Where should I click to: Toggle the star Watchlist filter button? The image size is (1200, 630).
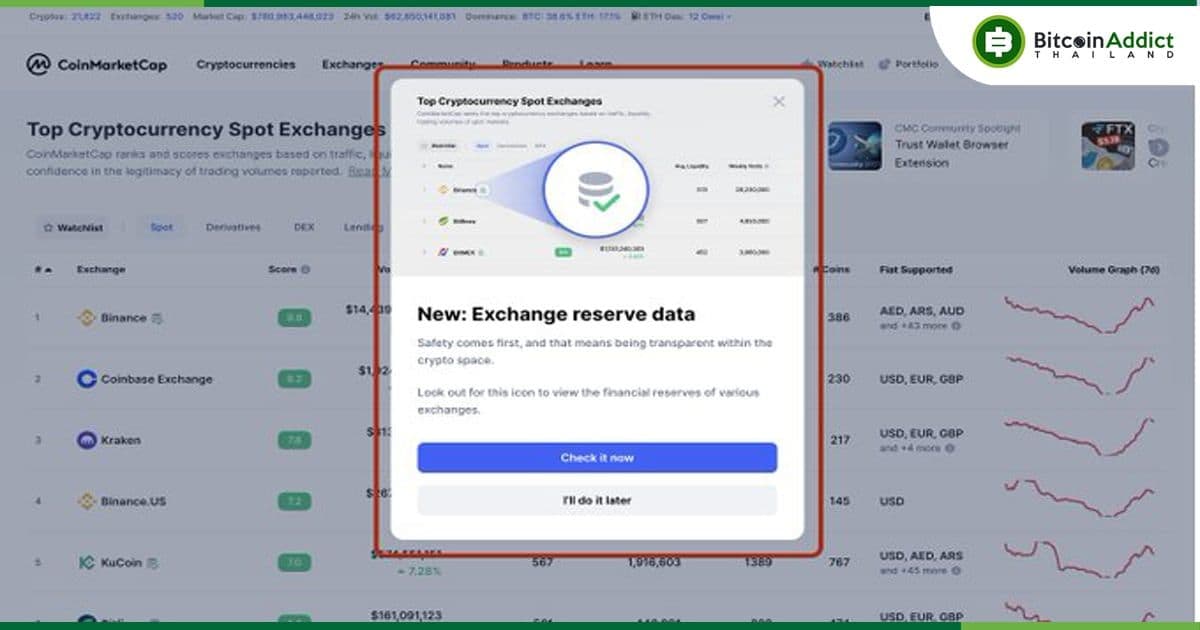point(73,228)
